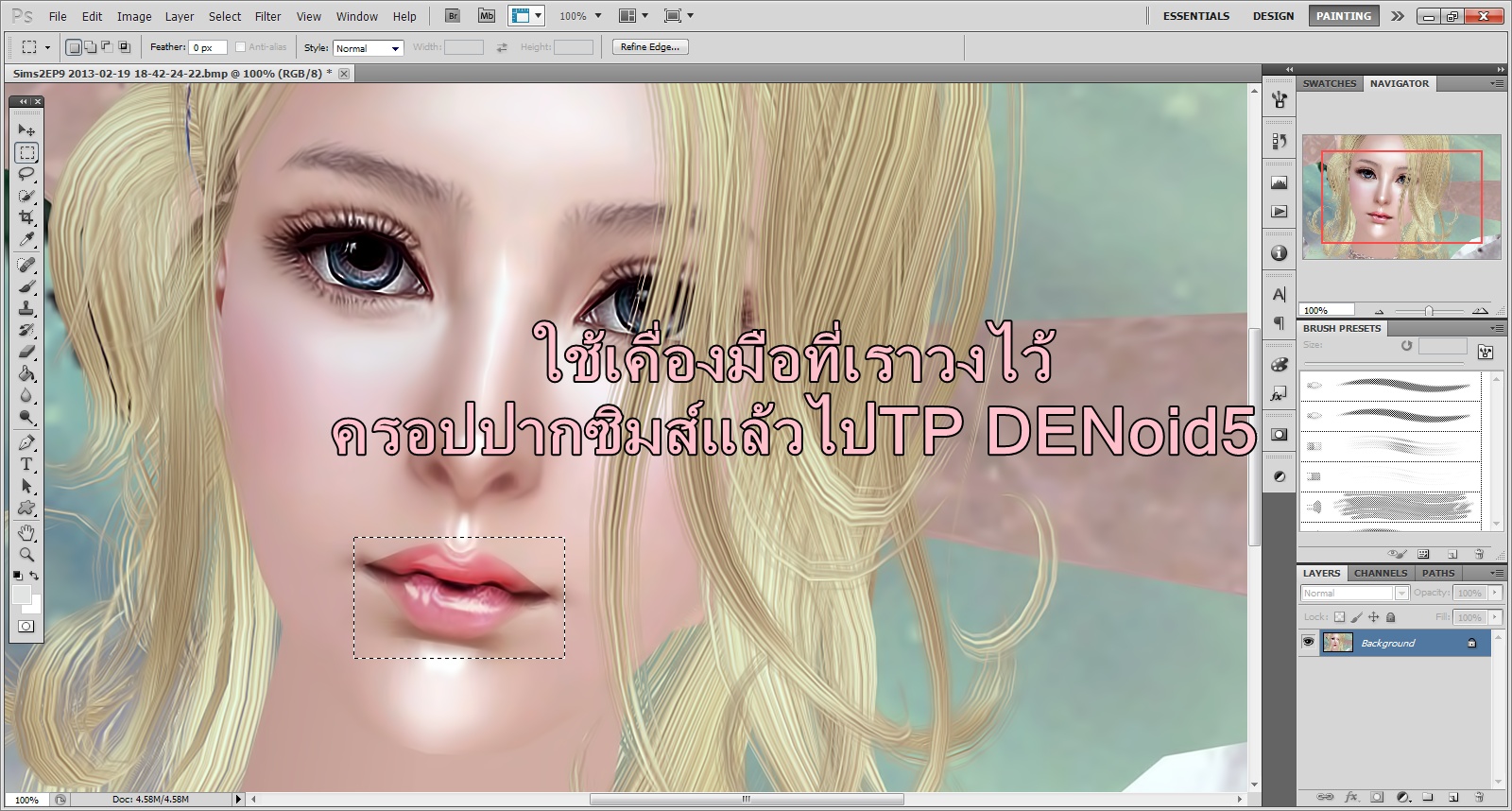
Task: Switch to the Channels tab
Action: point(1381,573)
